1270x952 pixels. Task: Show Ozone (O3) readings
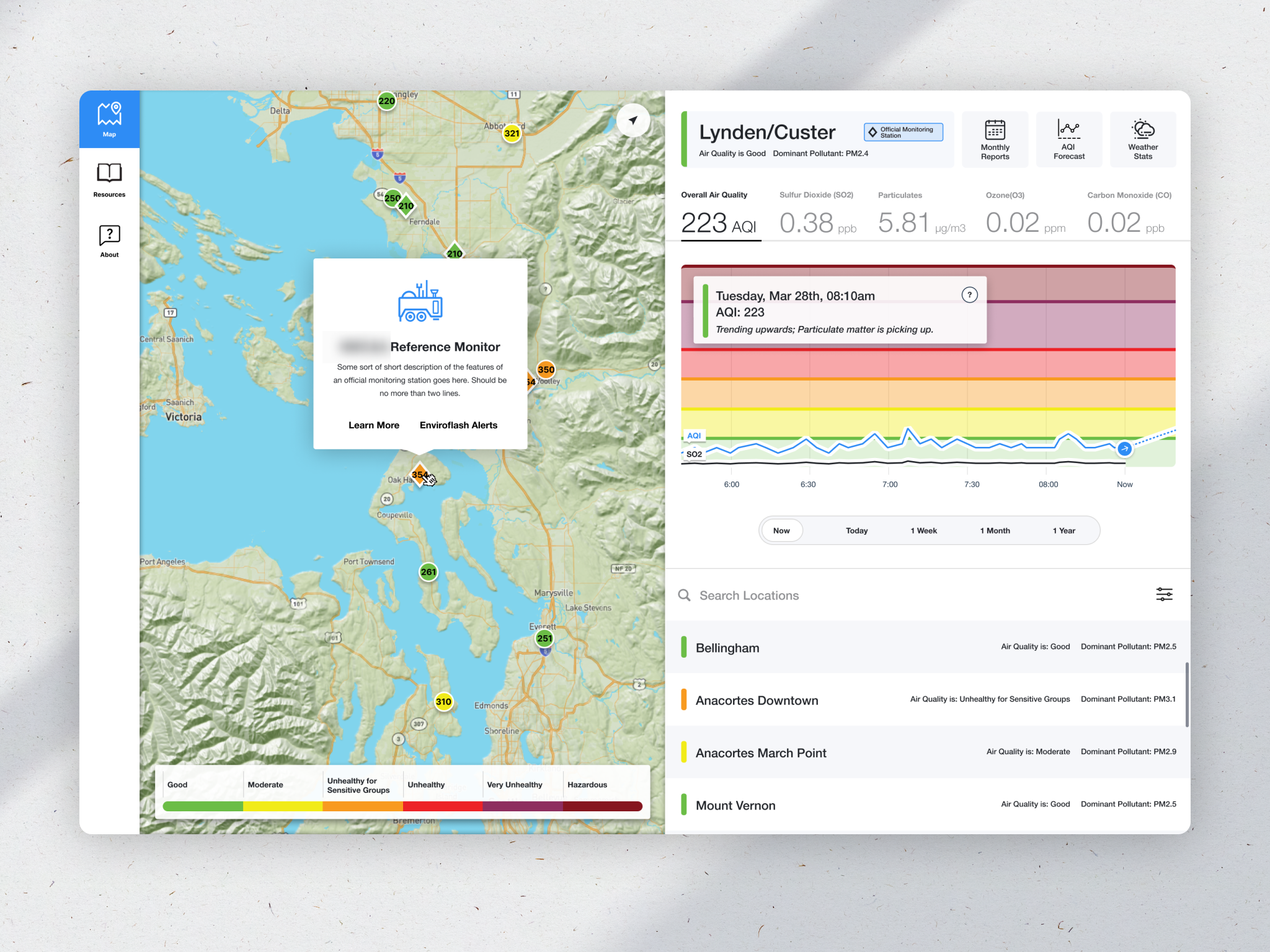click(1026, 214)
